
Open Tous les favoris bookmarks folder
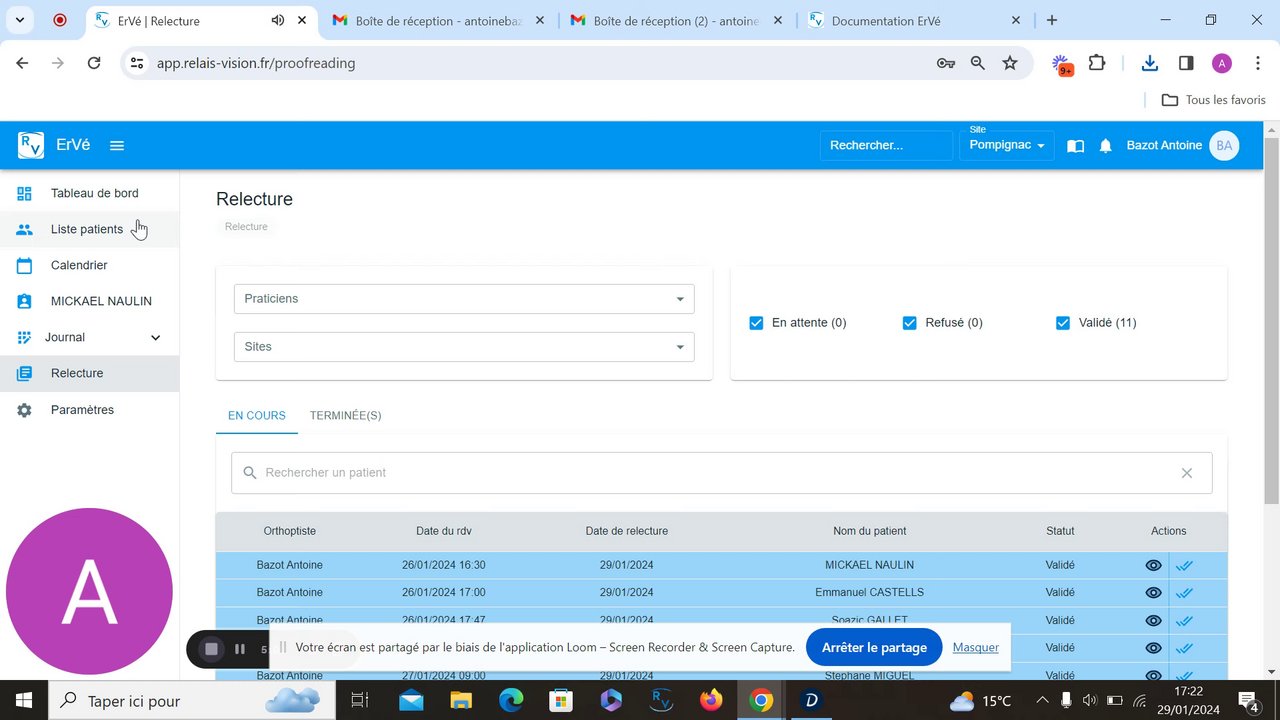click(x=1213, y=100)
